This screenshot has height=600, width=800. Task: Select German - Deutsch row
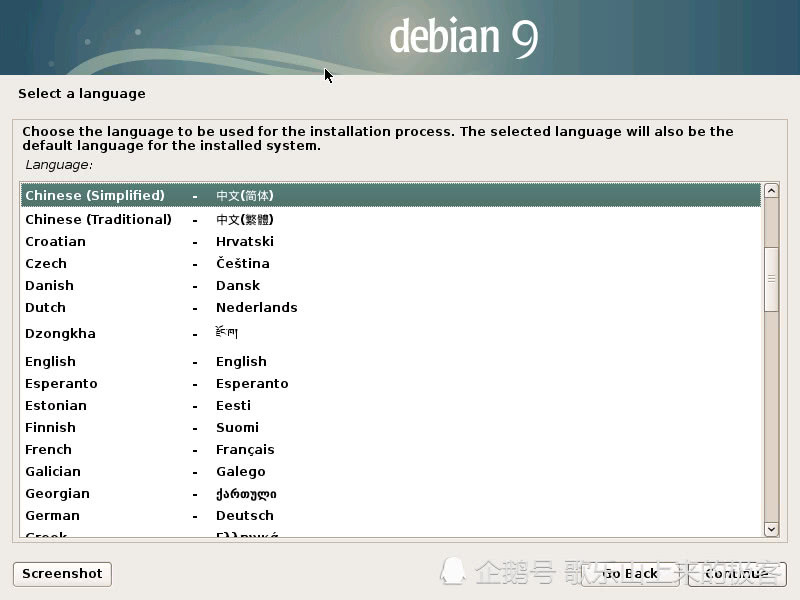point(391,515)
